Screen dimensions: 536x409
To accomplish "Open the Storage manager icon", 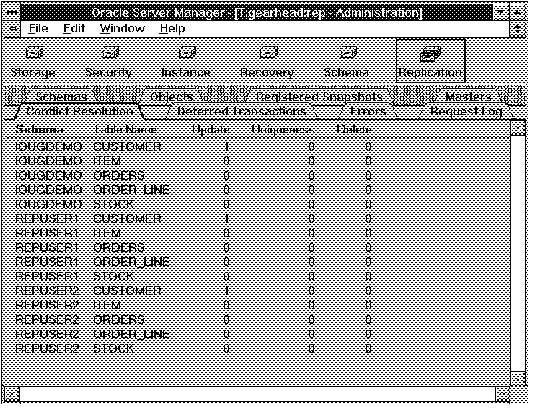I will pyautogui.click(x=34, y=62).
